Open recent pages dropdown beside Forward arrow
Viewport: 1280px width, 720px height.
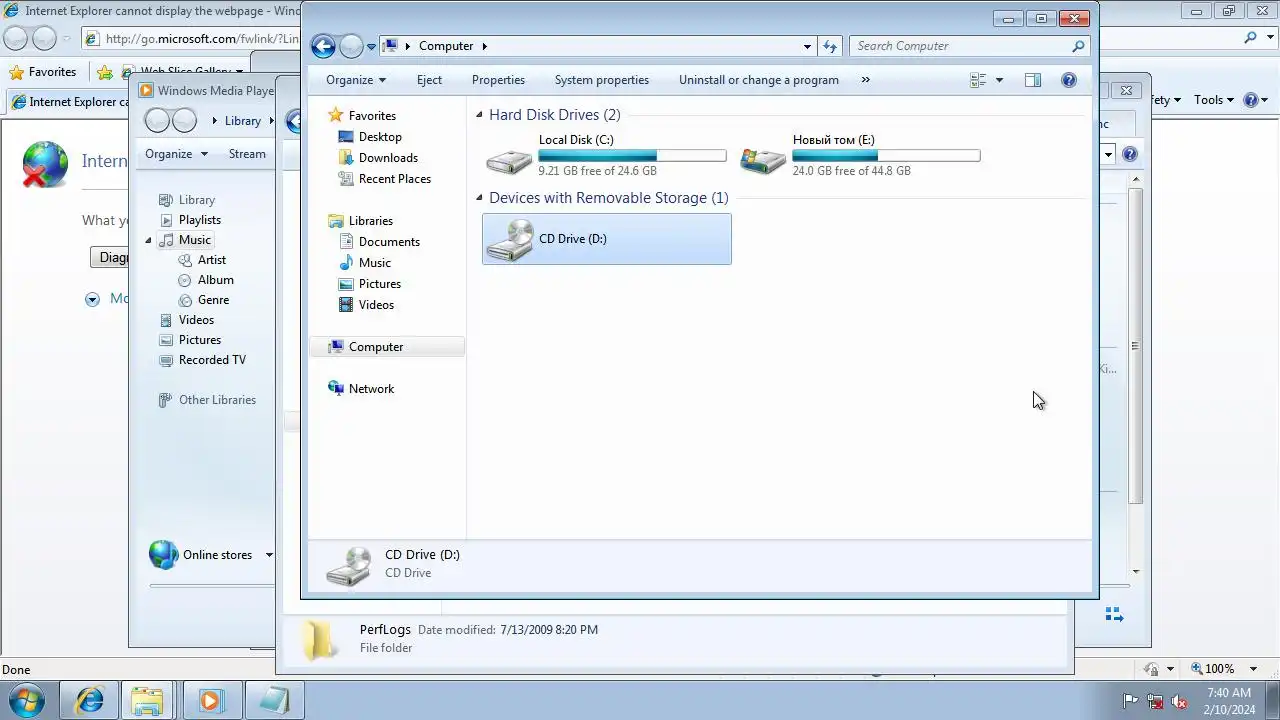pyautogui.click(x=371, y=47)
